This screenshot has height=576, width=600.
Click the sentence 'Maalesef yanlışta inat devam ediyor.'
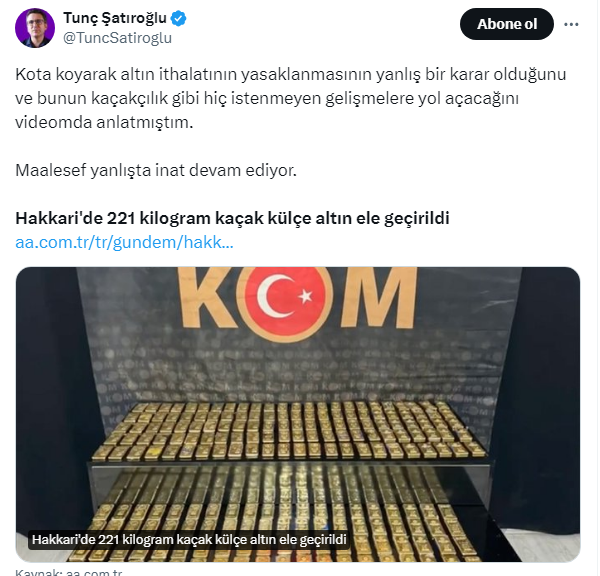click(156, 170)
